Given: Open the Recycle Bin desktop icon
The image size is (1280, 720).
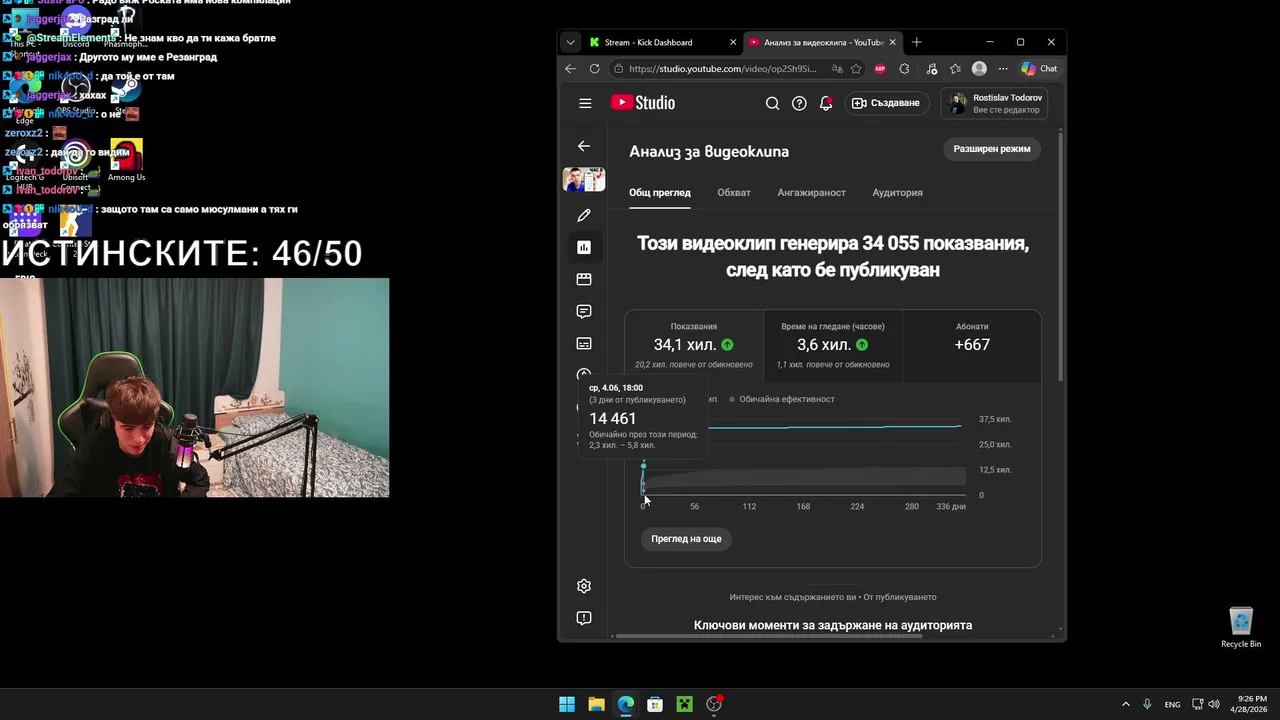Looking at the screenshot, I should click(1241, 628).
